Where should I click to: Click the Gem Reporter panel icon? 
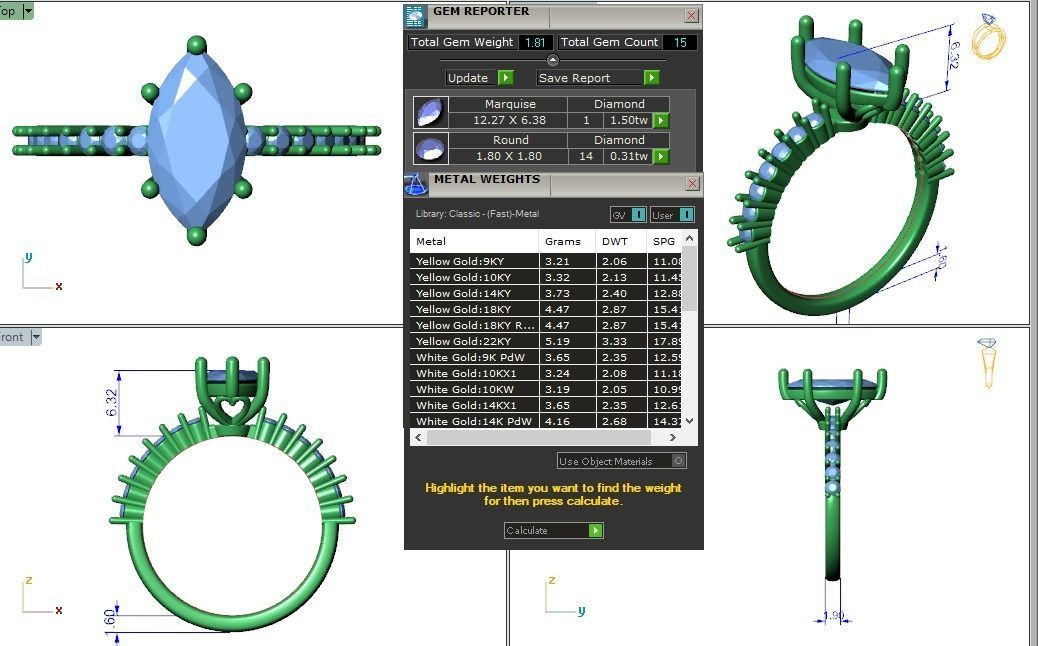coord(415,16)
